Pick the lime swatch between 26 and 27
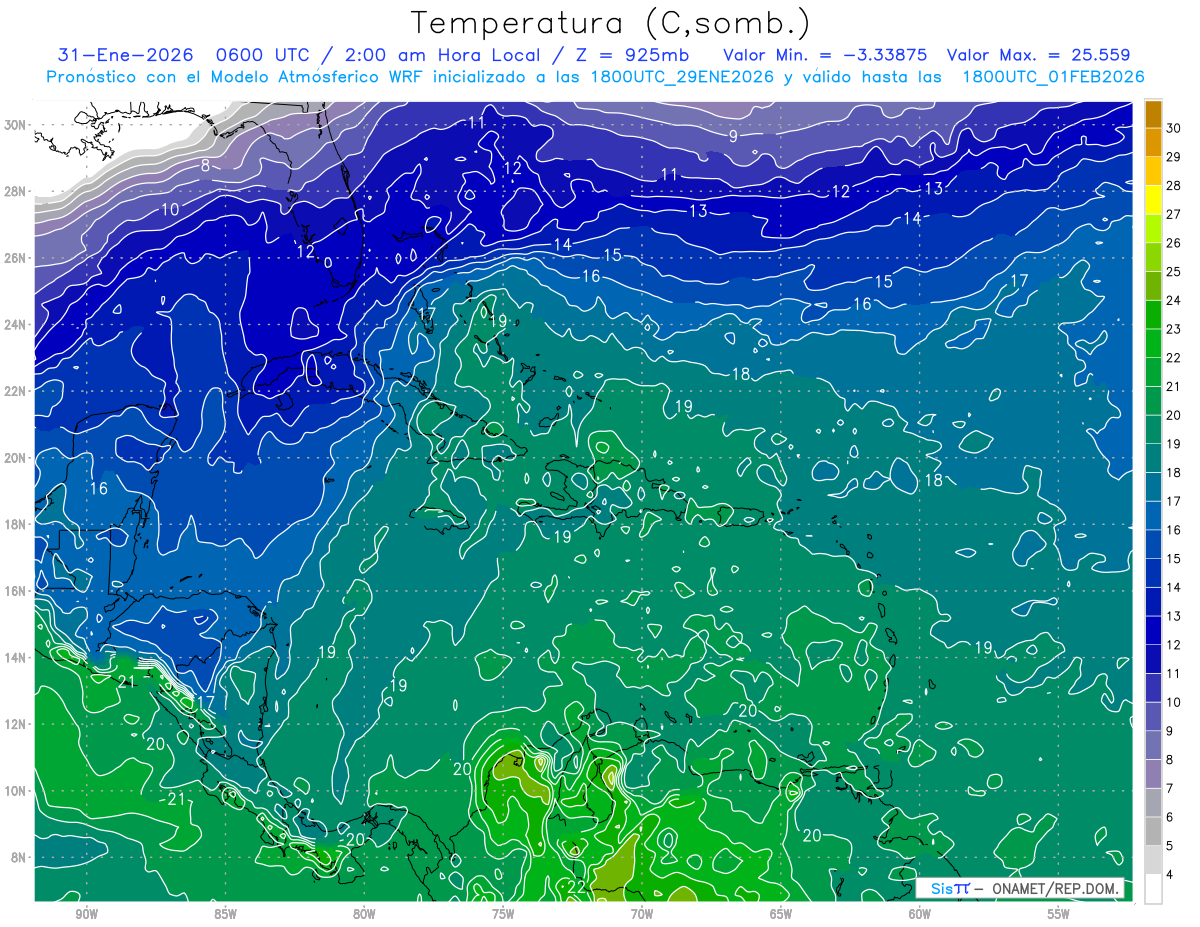 tap(1153, 229)
